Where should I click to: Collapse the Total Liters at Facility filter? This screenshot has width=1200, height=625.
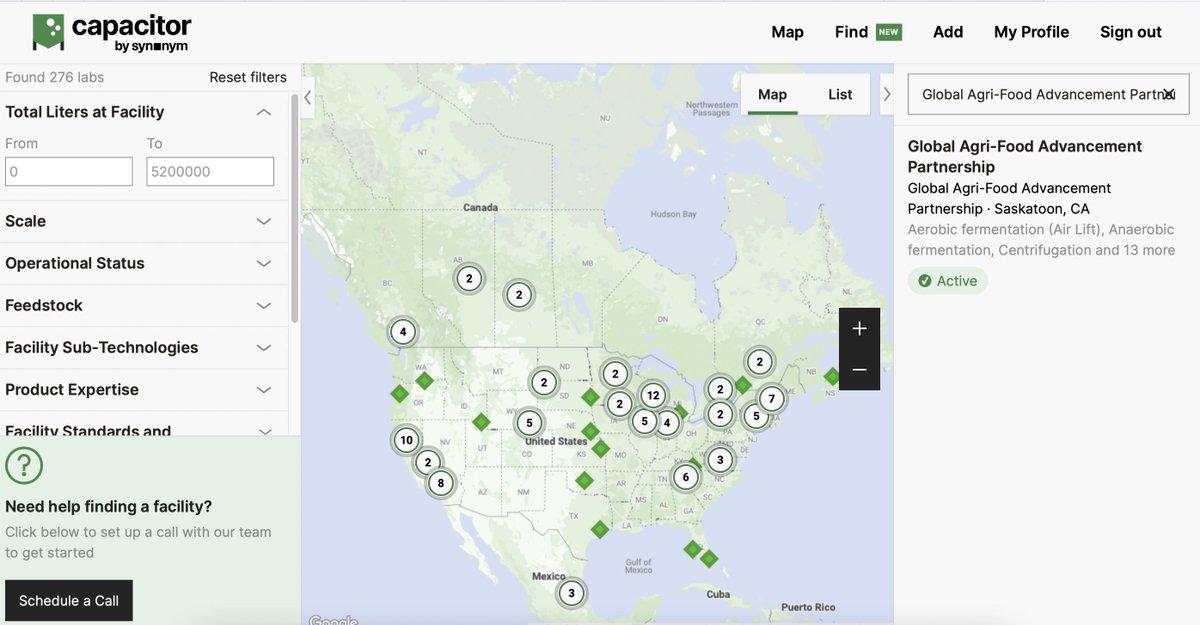(264, 112)
